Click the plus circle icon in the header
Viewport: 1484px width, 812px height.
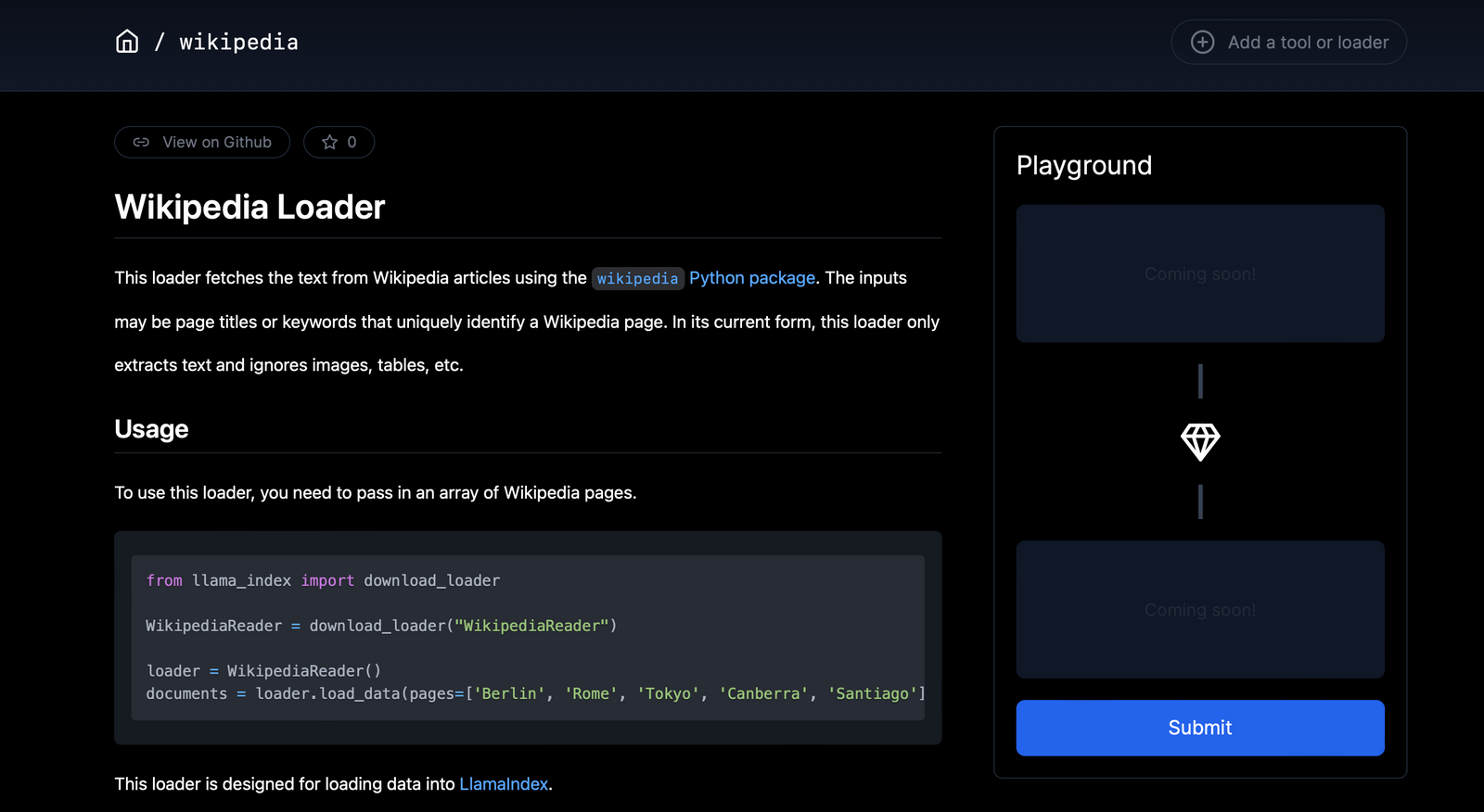[1202, 43]
